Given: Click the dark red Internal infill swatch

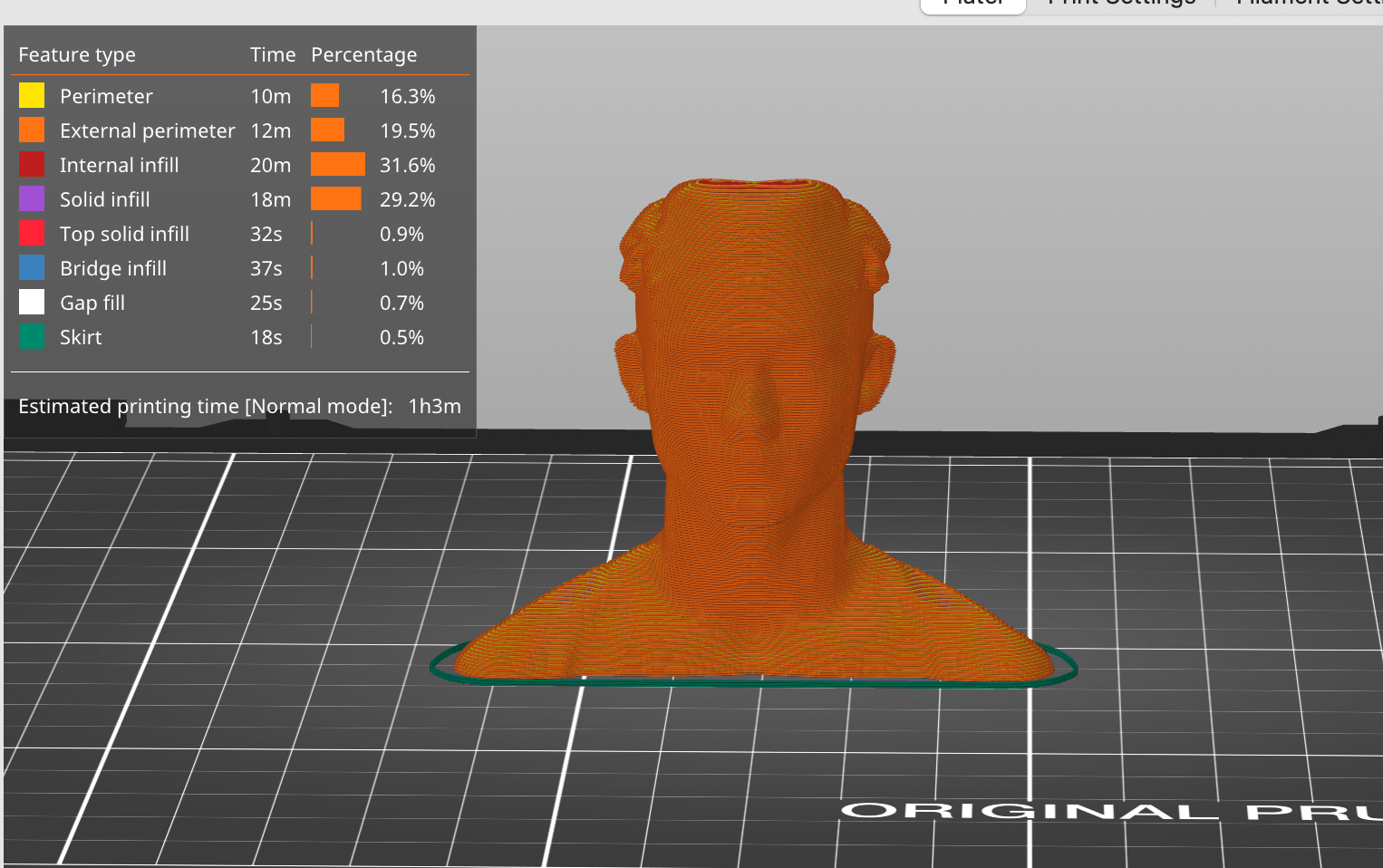Looking at the screenshot, I should coord(32,164).
